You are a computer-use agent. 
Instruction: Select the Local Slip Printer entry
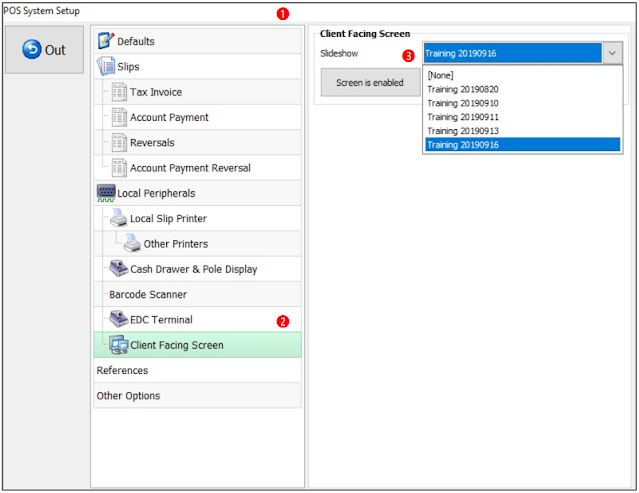pyautogui.click(x=198, y=218)
